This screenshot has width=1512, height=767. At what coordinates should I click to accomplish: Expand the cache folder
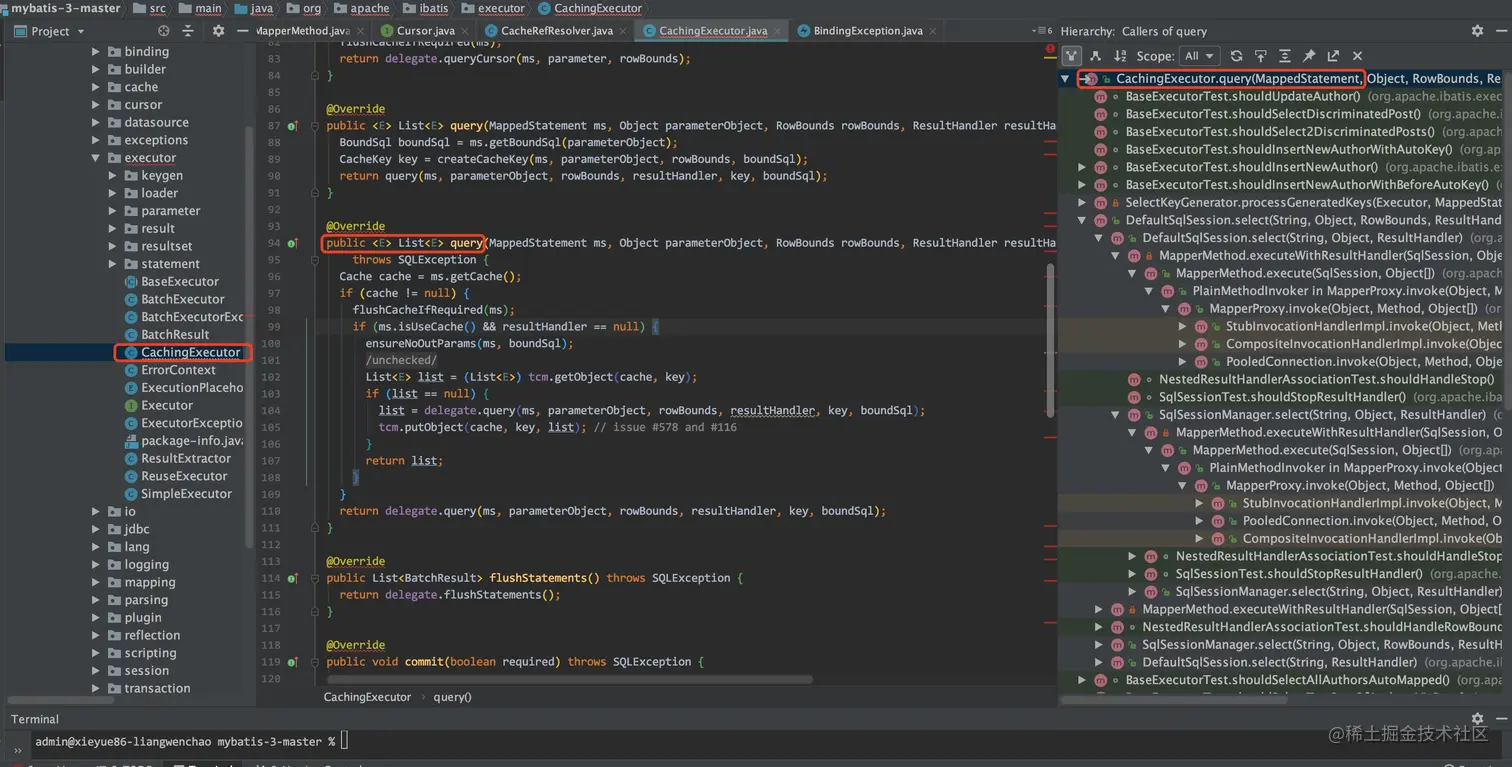96,88
